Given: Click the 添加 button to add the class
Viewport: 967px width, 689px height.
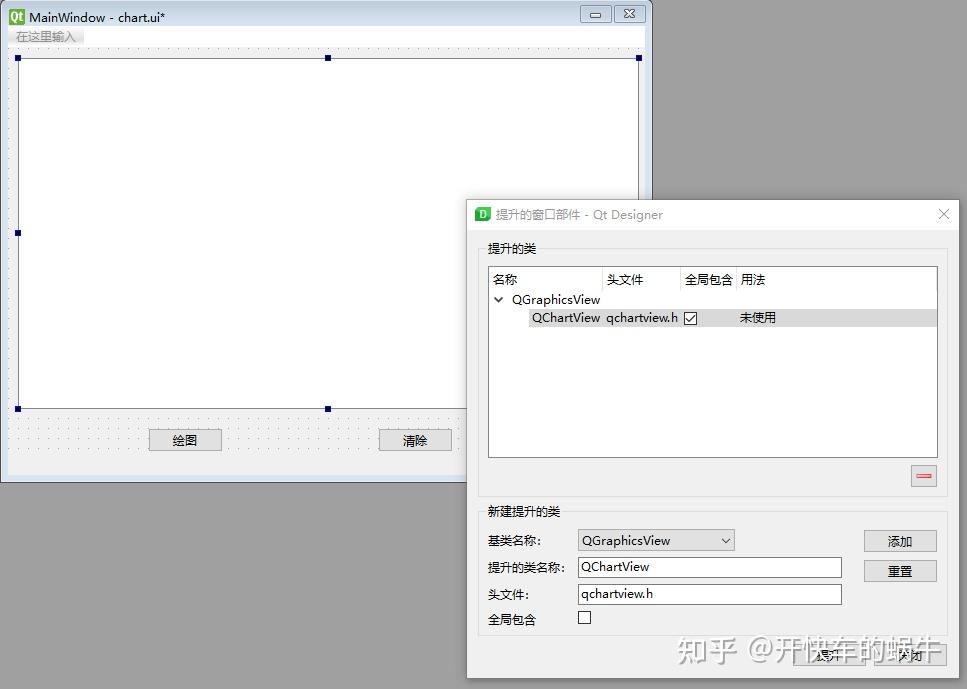Looking at the screenshot, I should pyautogui.click(x=899, y=540).
